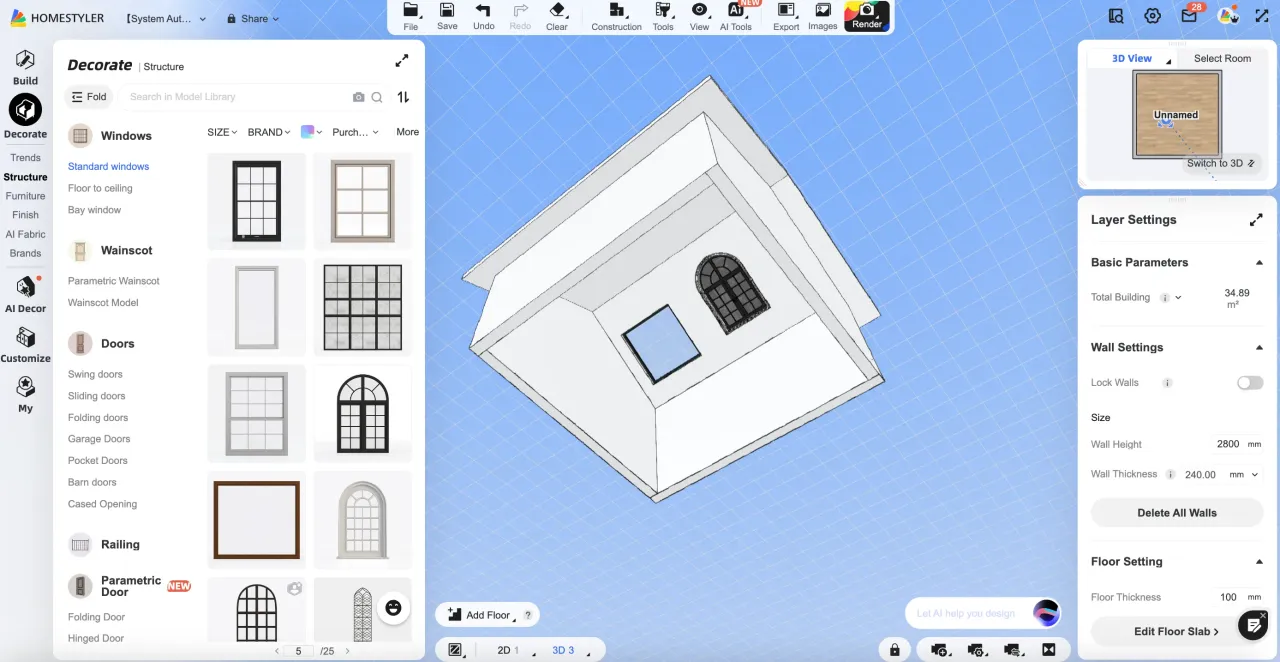Click Edit Floor Slab button
Viewport: 1280px width, 662px height.
pos(1176,631)
